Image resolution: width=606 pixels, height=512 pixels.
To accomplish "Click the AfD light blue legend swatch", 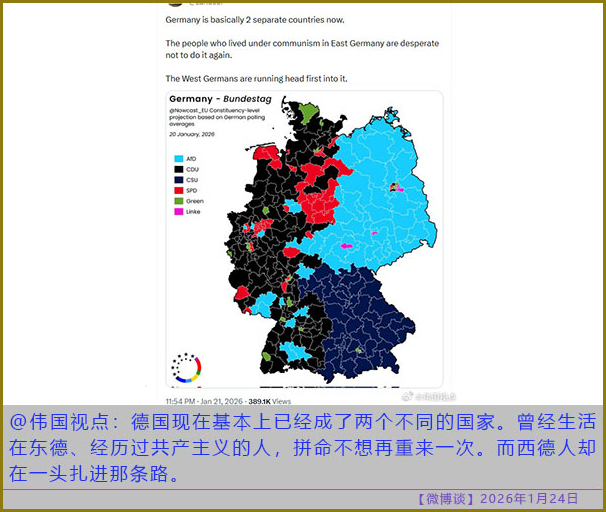I will click(177, 158).
